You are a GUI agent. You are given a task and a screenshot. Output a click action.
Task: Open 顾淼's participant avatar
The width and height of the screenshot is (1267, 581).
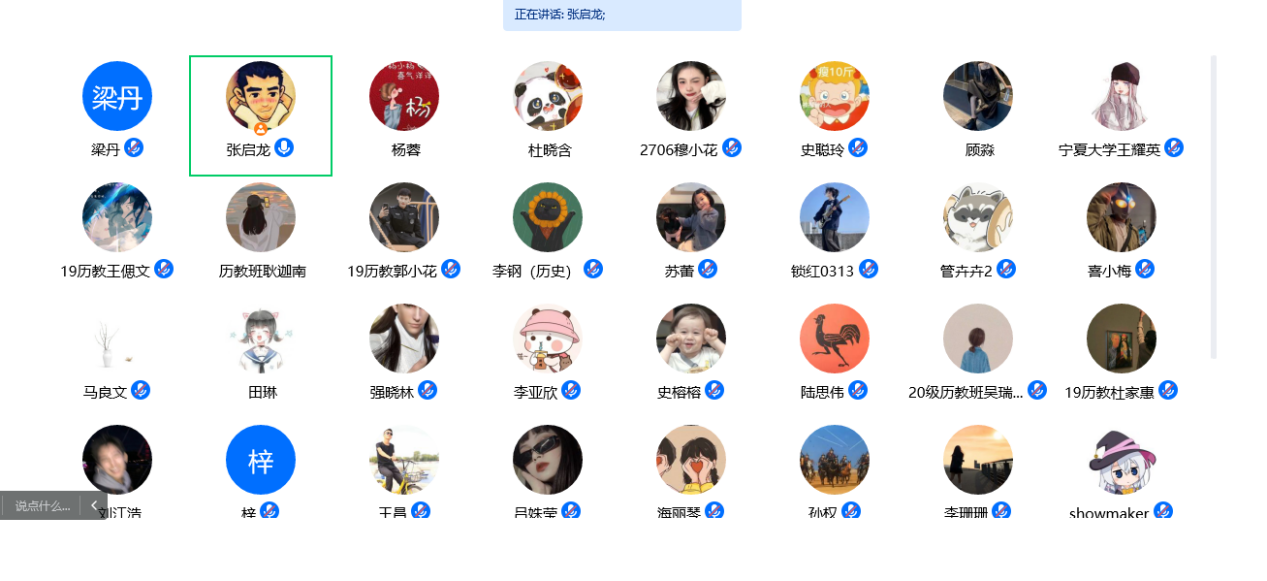point(978,96)
